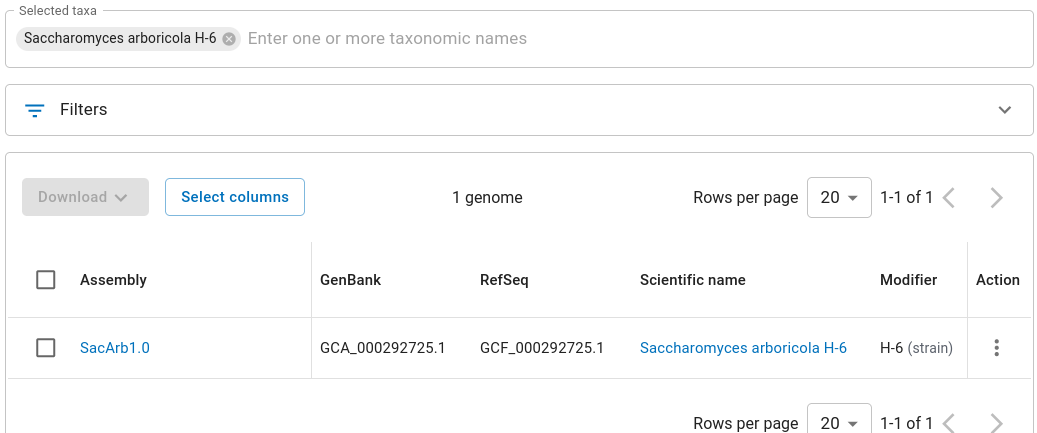Check the SacArb1.0 row checkbox
Image resolution: width=1037 pixels, height=433 pixels.
click(46, 348)
